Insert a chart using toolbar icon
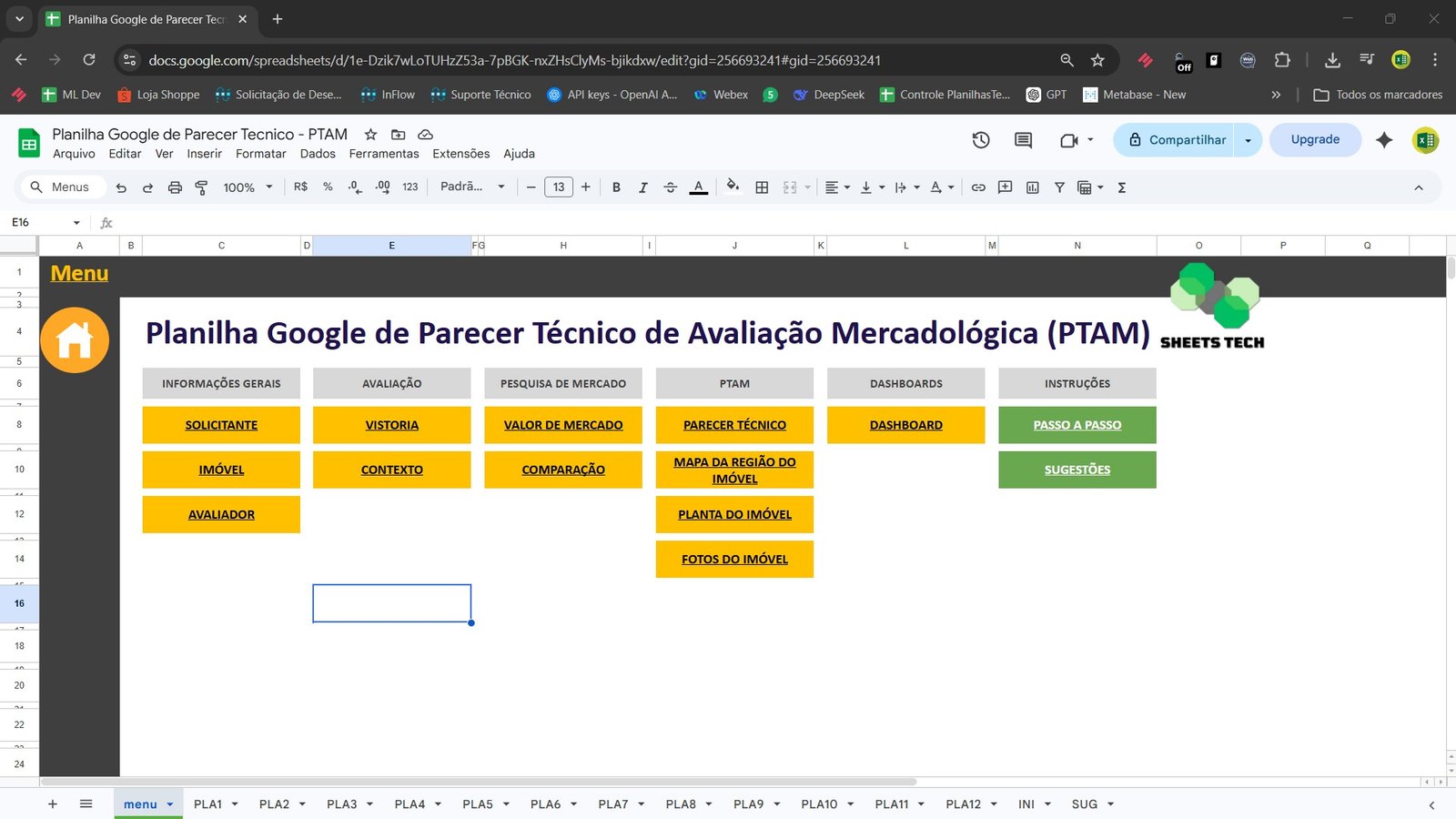 coord(1032,187)
